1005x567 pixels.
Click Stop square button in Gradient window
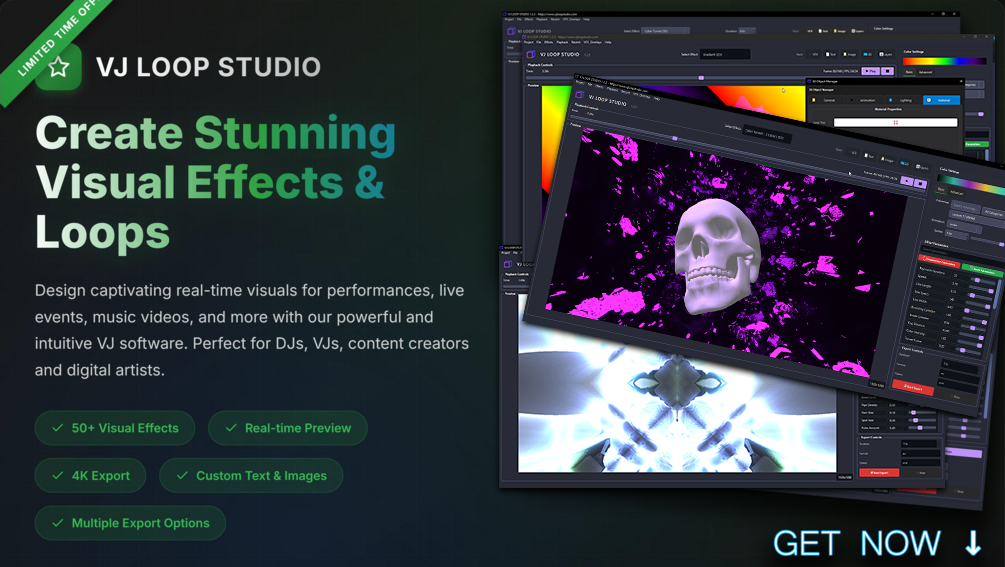click(888, 71)
